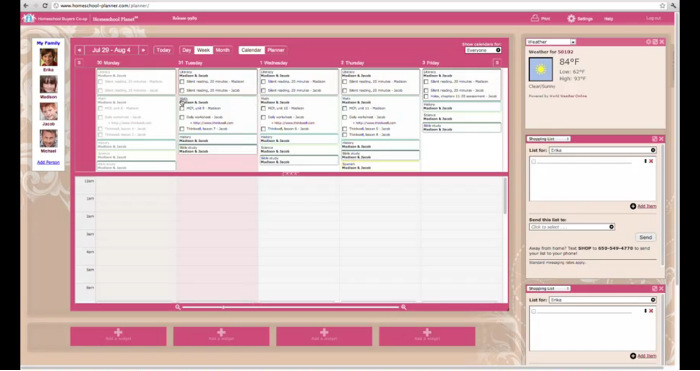Check Wednesday Daily worksheet Jacob checkbox

point(263,117)
